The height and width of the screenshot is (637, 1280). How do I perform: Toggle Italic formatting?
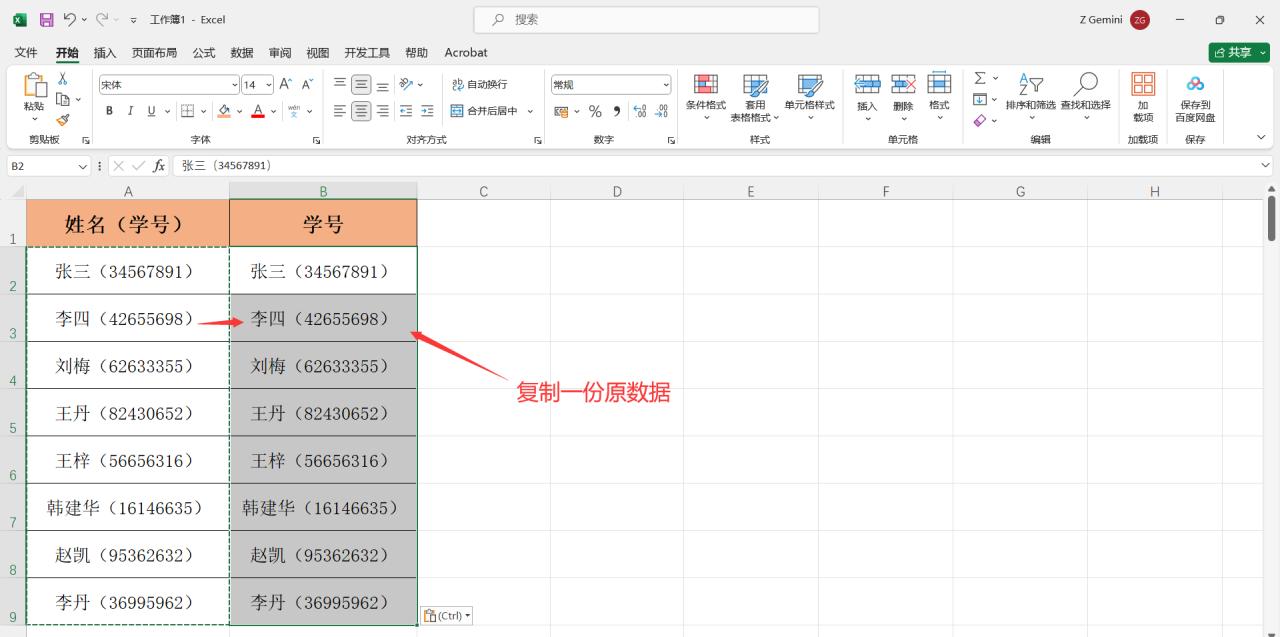pyautogui.click(x=130, y=111)
